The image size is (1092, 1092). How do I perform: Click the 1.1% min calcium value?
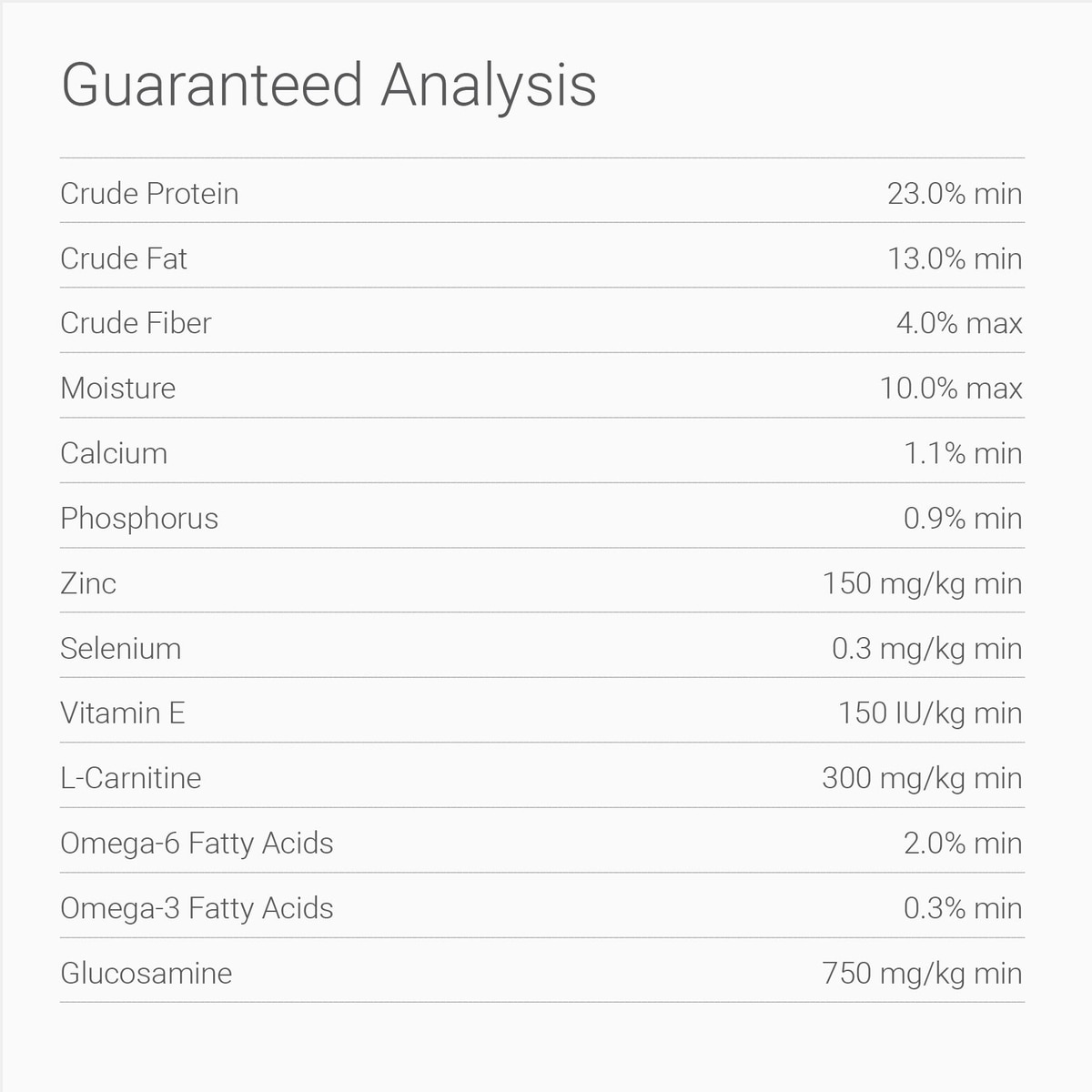[963, 453]
